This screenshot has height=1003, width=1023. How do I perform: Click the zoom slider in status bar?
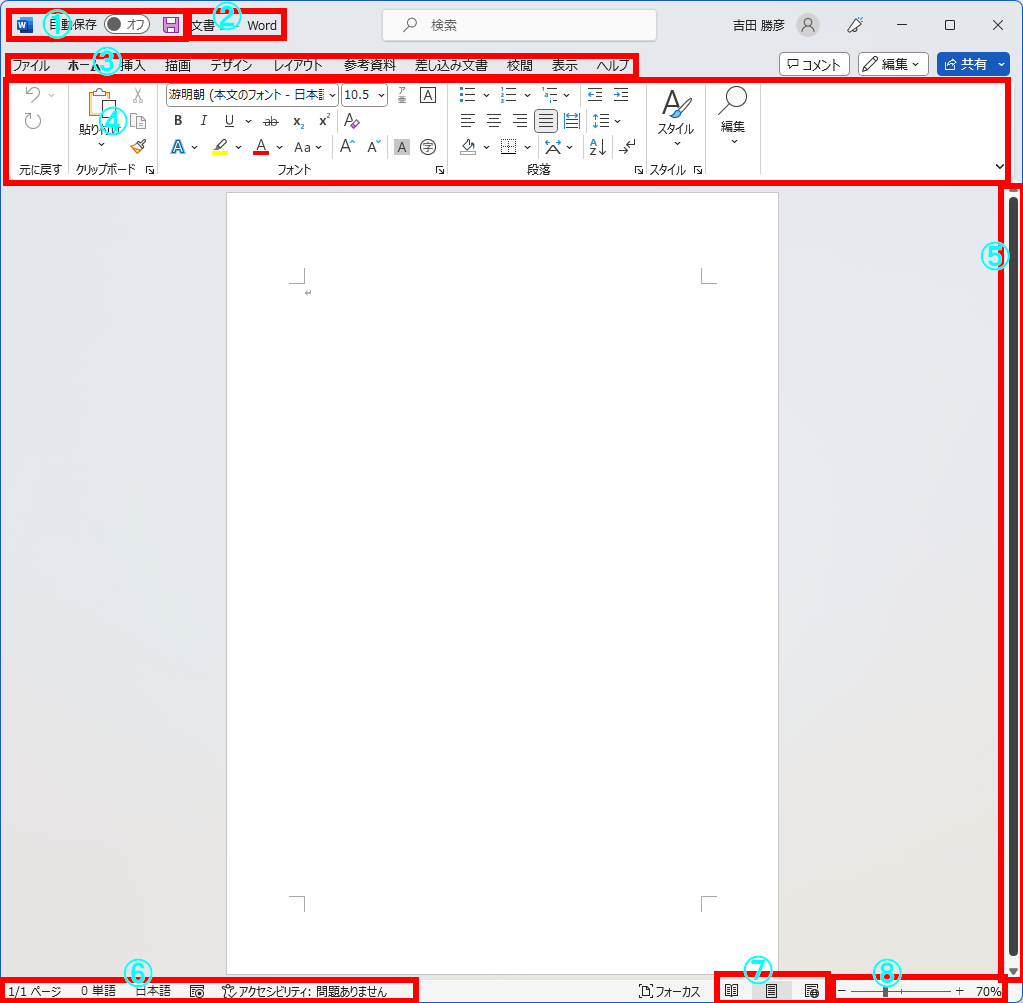tap(886, 990)
